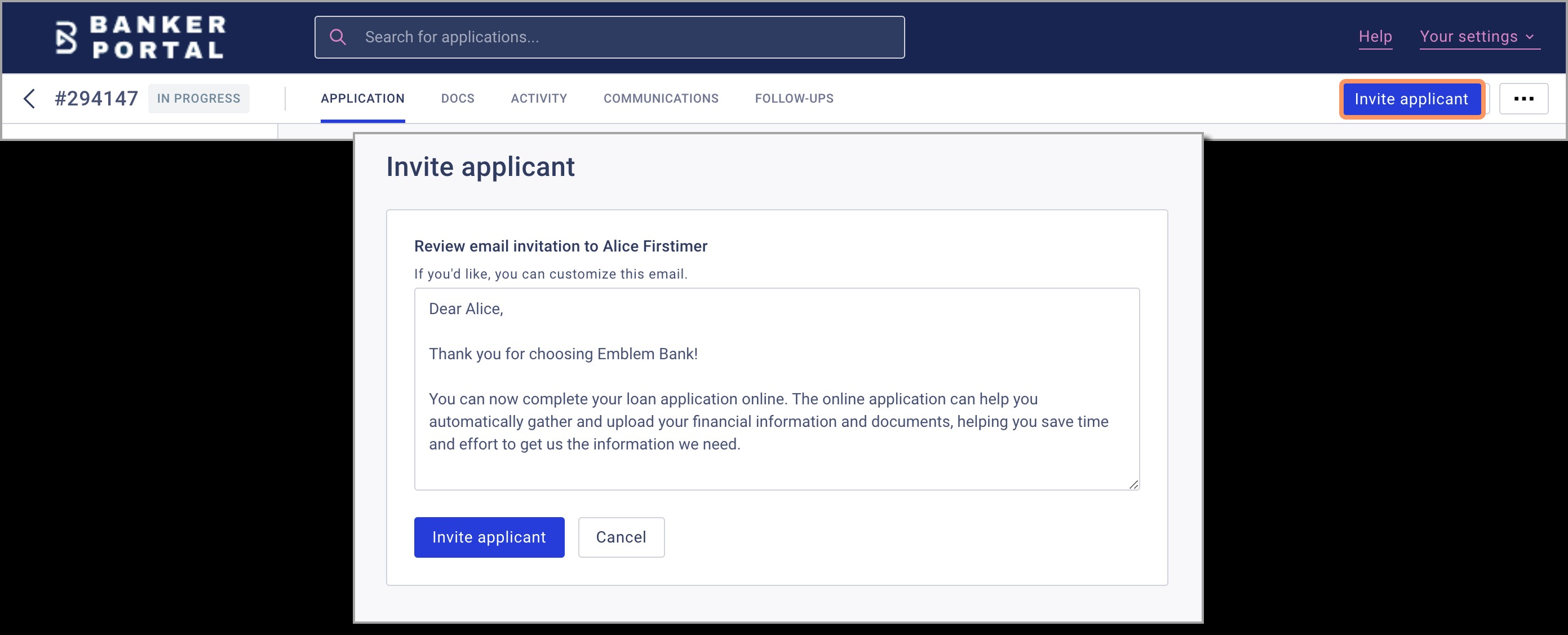View the FOLLOW-UPS tab
Screen dimensions: 1568x635
pyautogui.click(x=794, y=99)
